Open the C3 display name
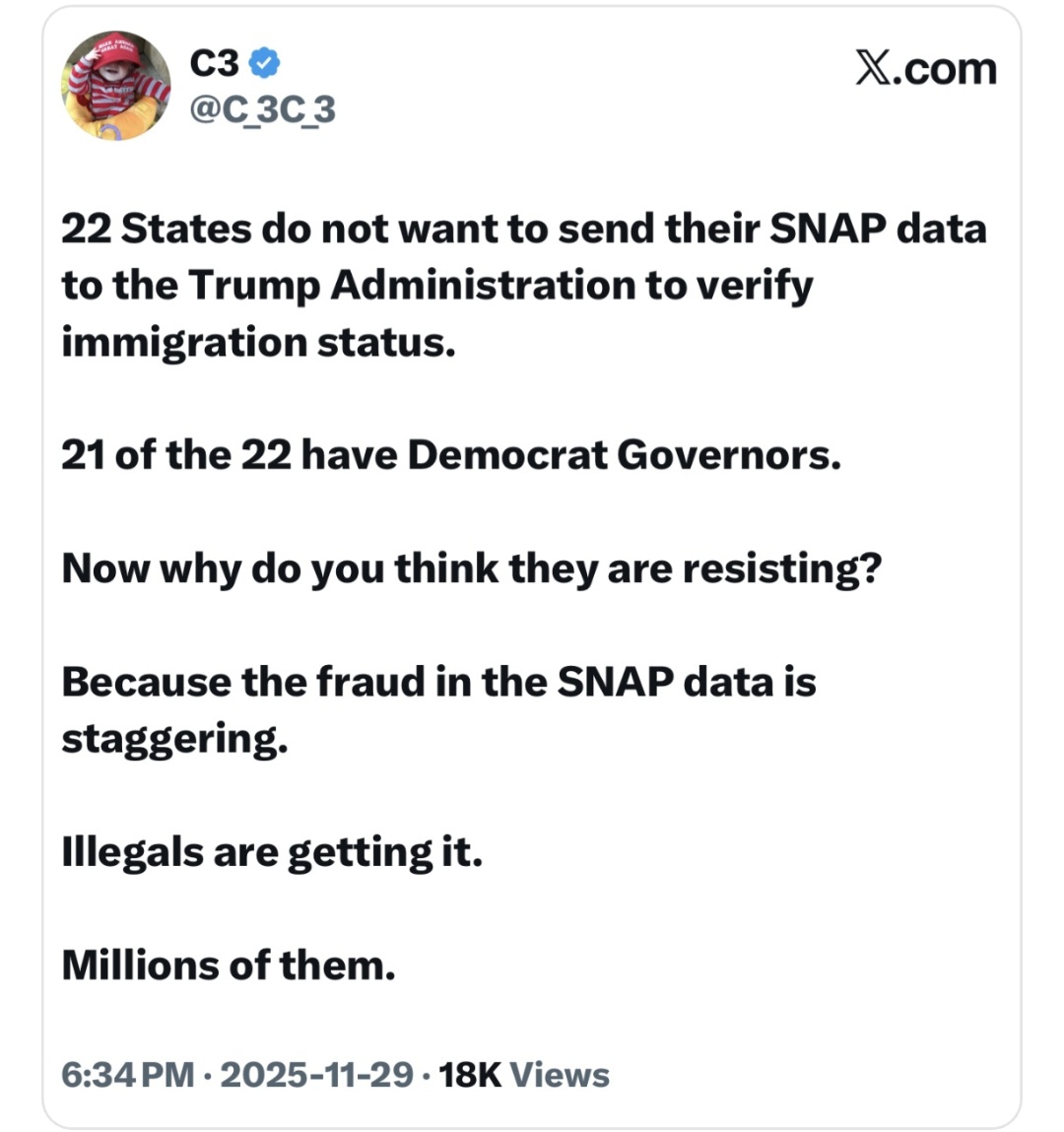 point(214,64)
